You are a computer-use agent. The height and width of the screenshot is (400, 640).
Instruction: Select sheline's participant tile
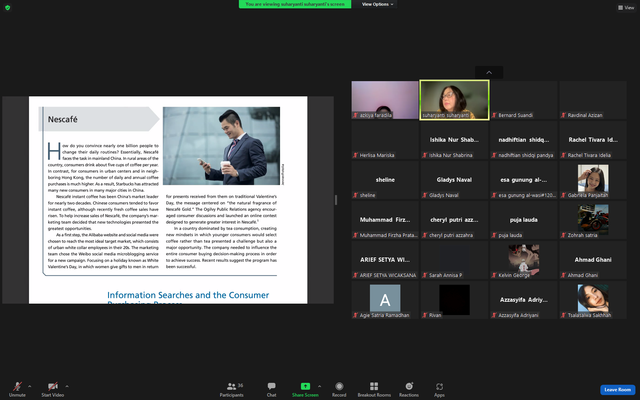[x=385, y=180]
